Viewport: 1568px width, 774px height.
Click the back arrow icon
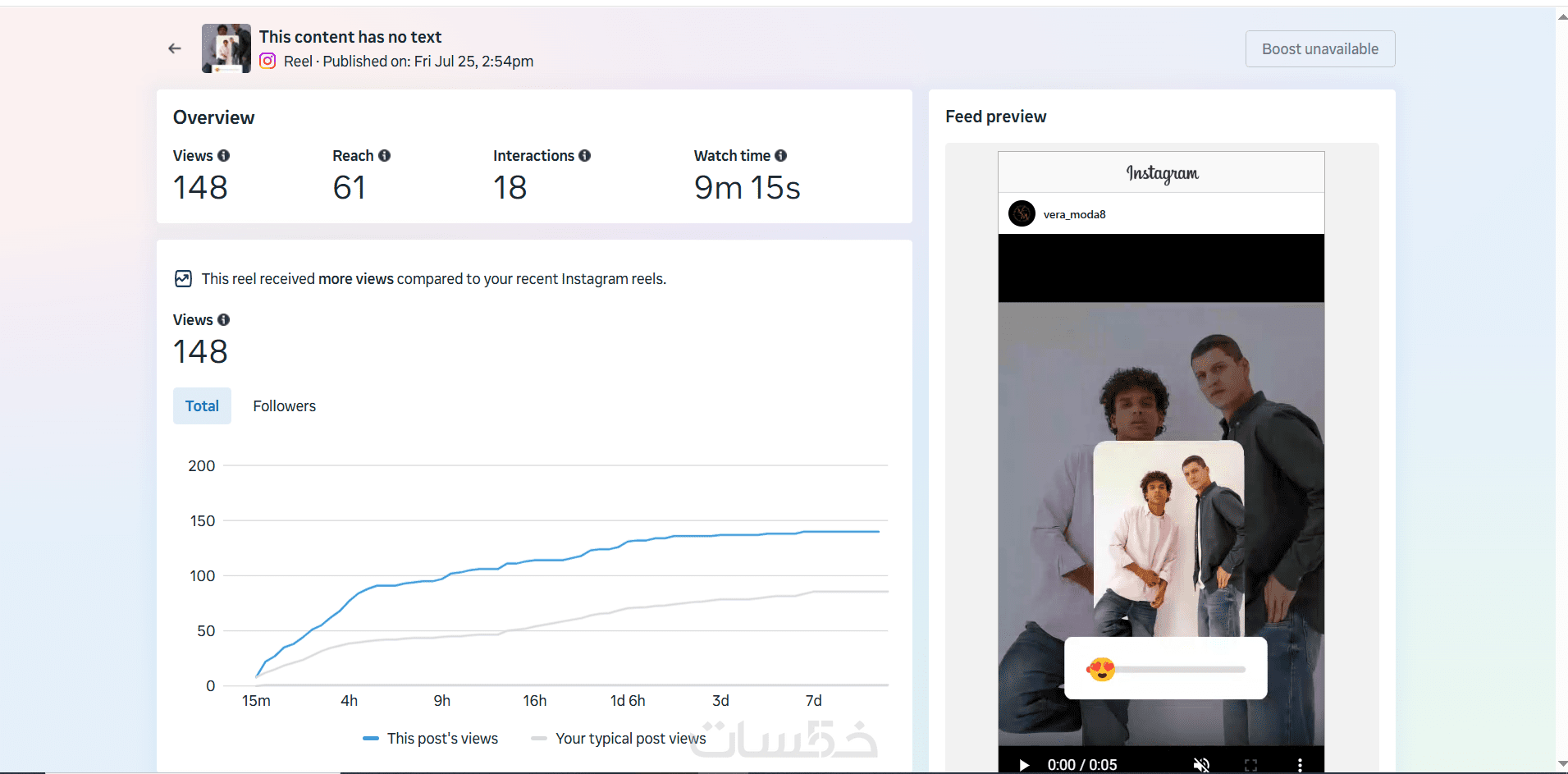(175, 48)
